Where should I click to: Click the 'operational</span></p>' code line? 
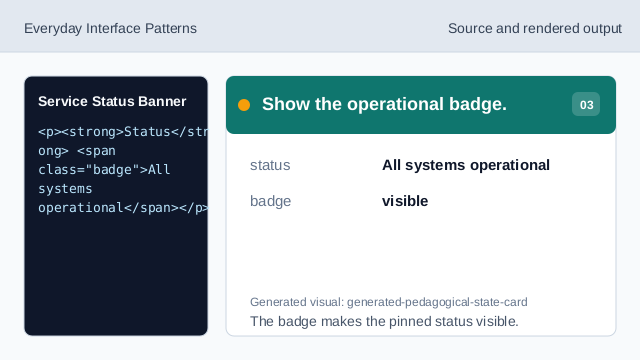[x=123, y=207]
